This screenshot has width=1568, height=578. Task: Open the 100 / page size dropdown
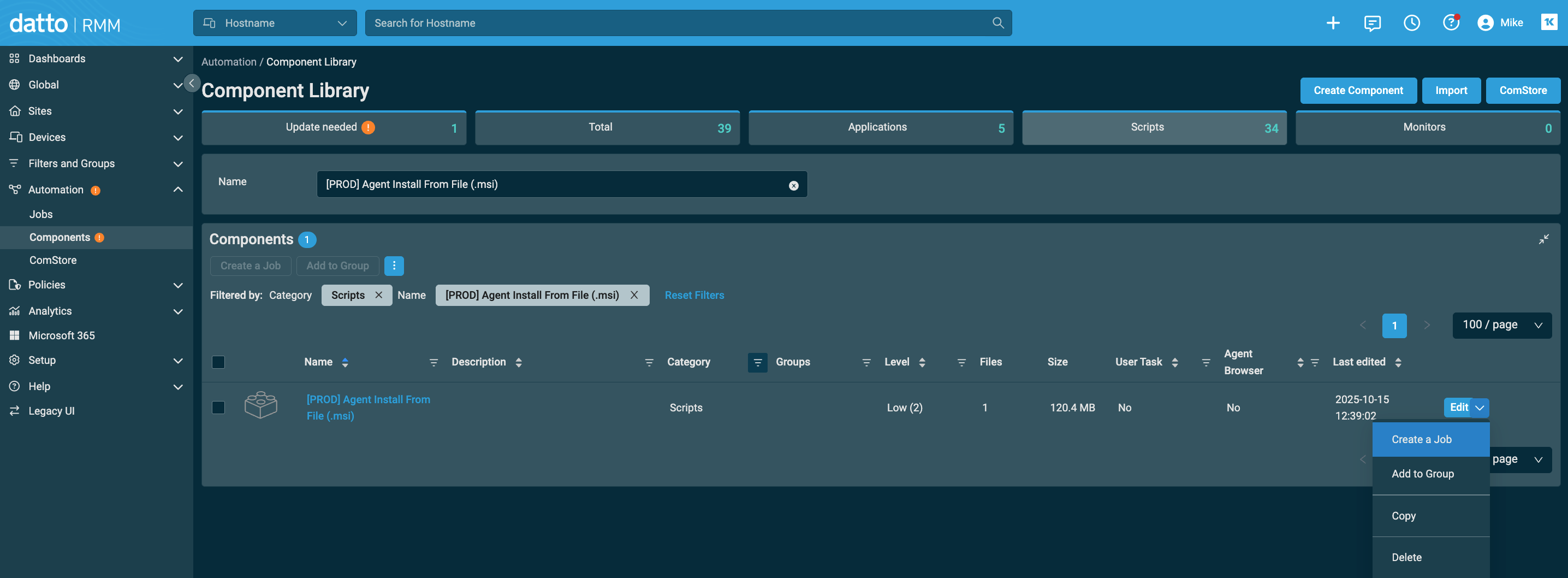coord(1501,325)
